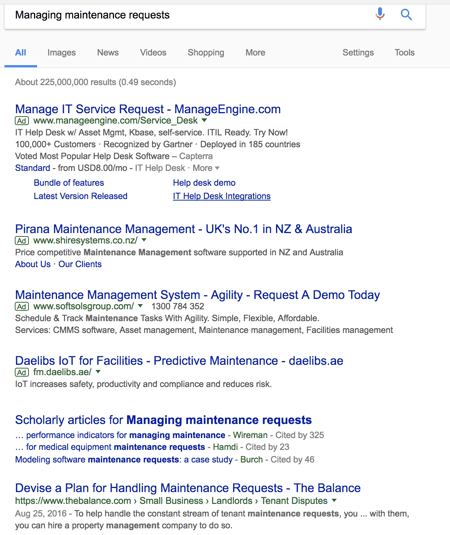Click the Ad badge beside fm.daelibs.ae URL

coord(22,372)
